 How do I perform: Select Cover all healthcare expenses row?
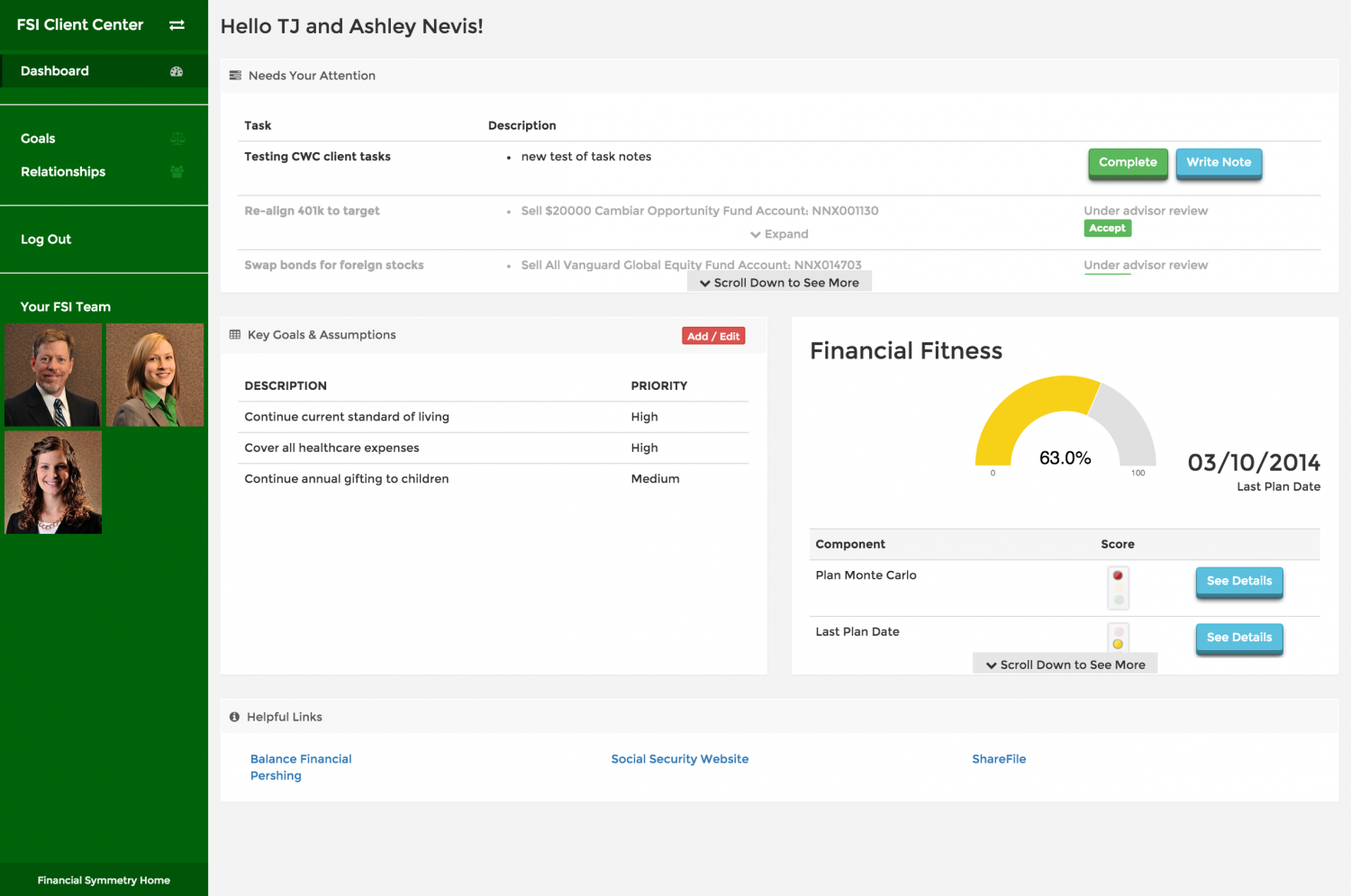pos(494,448)
